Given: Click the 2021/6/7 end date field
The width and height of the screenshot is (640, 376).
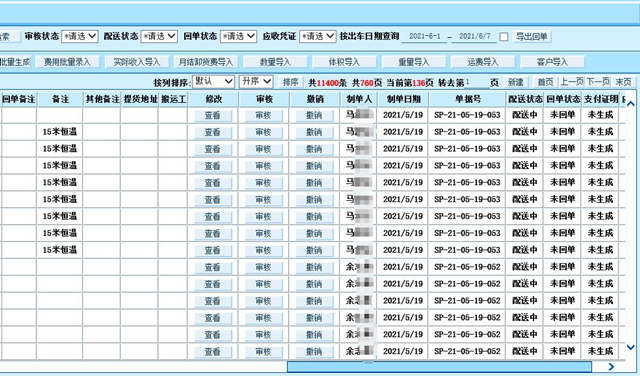Looking at the screenshot, I should [474, 36].
